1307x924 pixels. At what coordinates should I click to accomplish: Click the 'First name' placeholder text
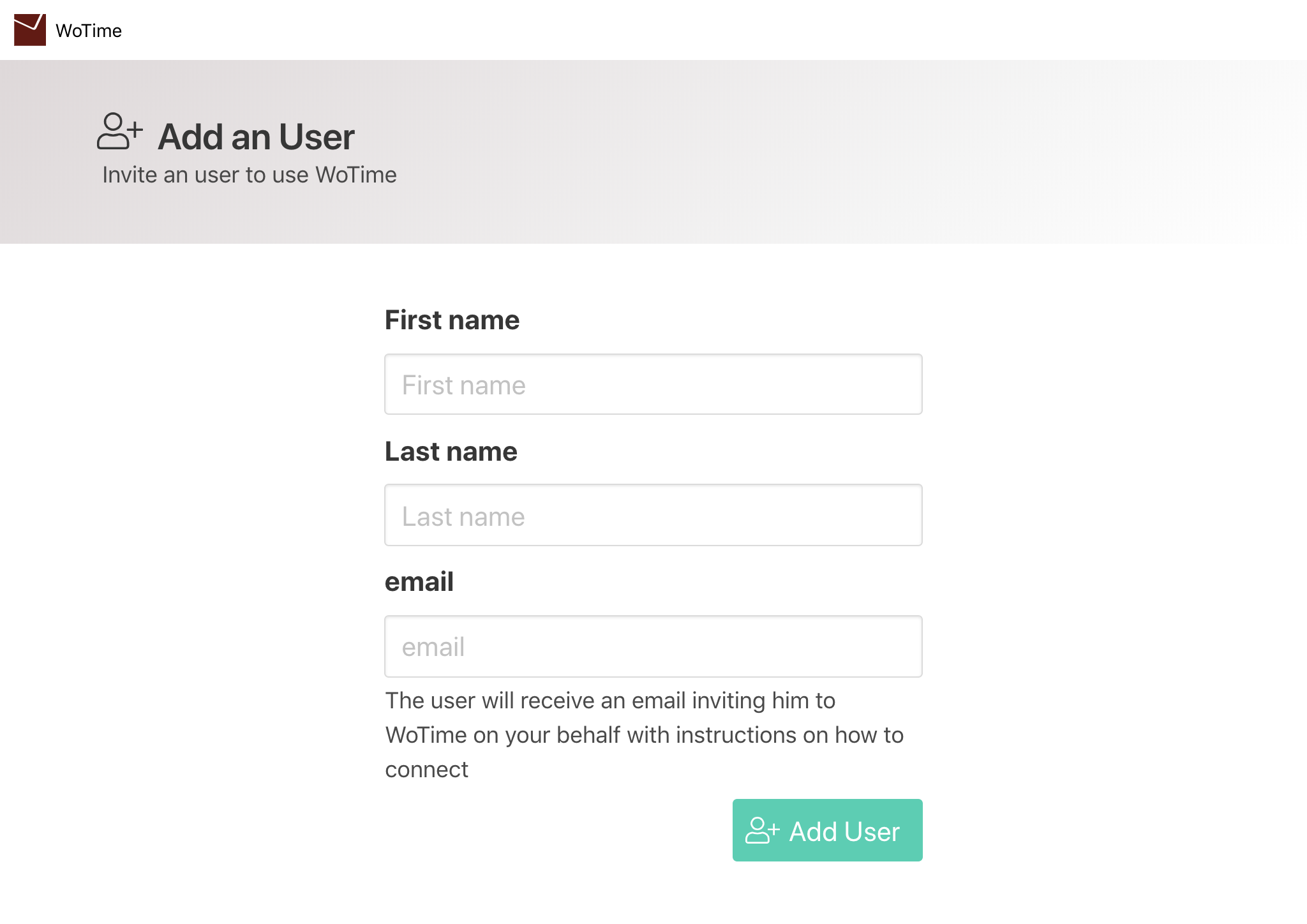464,385
